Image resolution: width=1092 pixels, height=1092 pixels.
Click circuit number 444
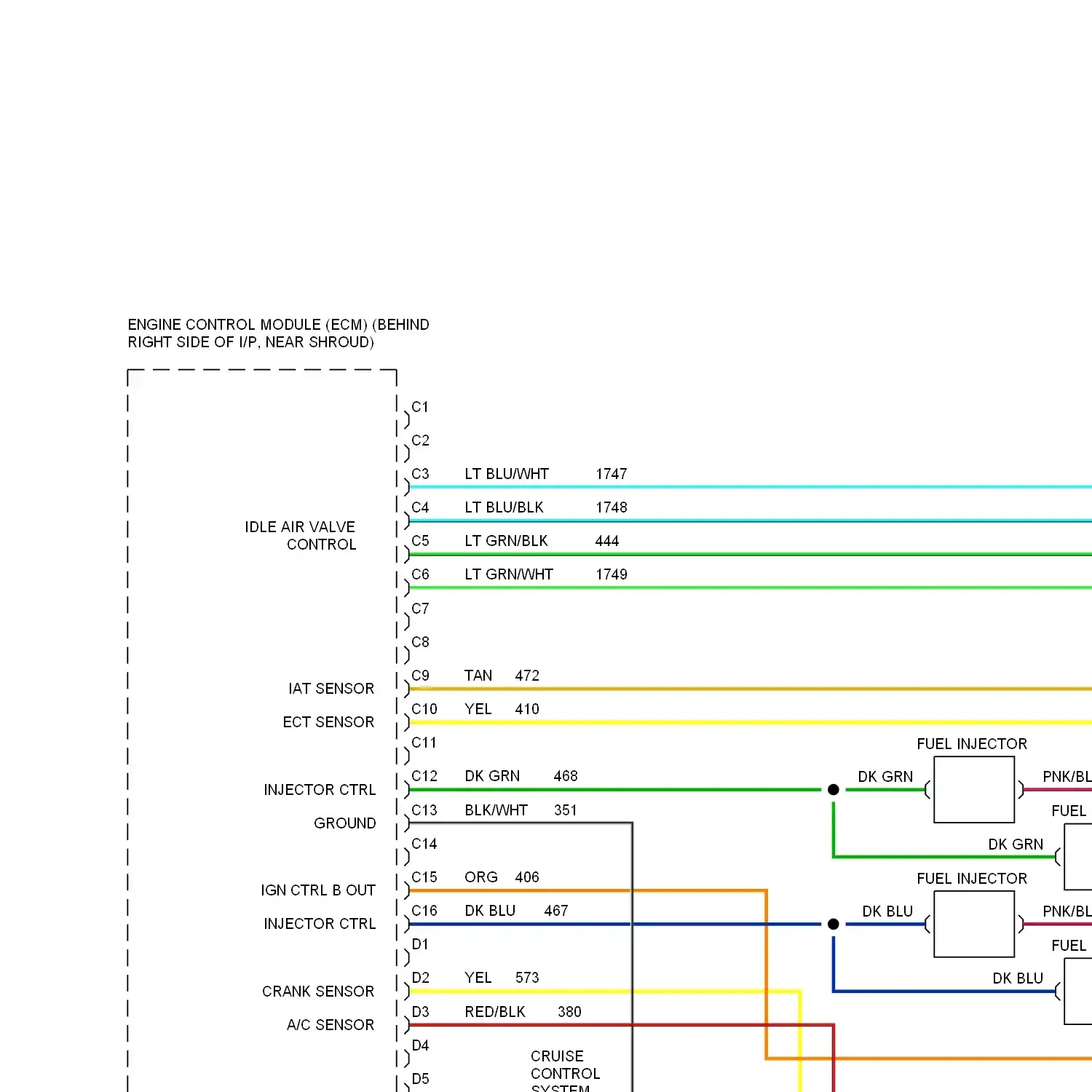(x=607, y=541)
